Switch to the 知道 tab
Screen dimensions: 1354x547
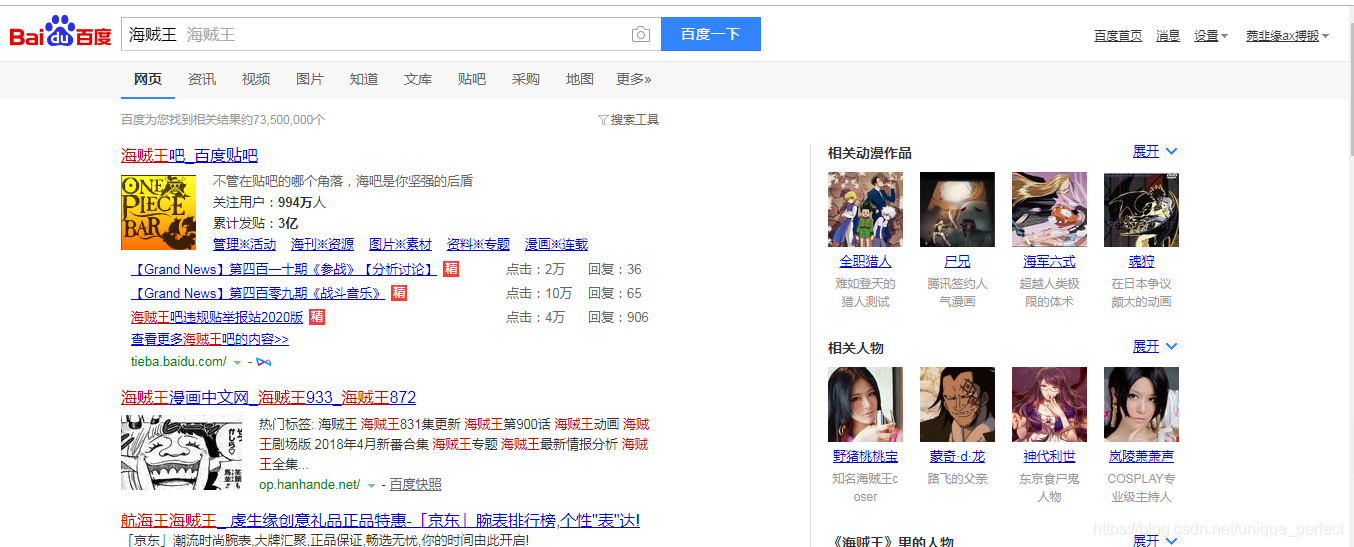(364, 79)
